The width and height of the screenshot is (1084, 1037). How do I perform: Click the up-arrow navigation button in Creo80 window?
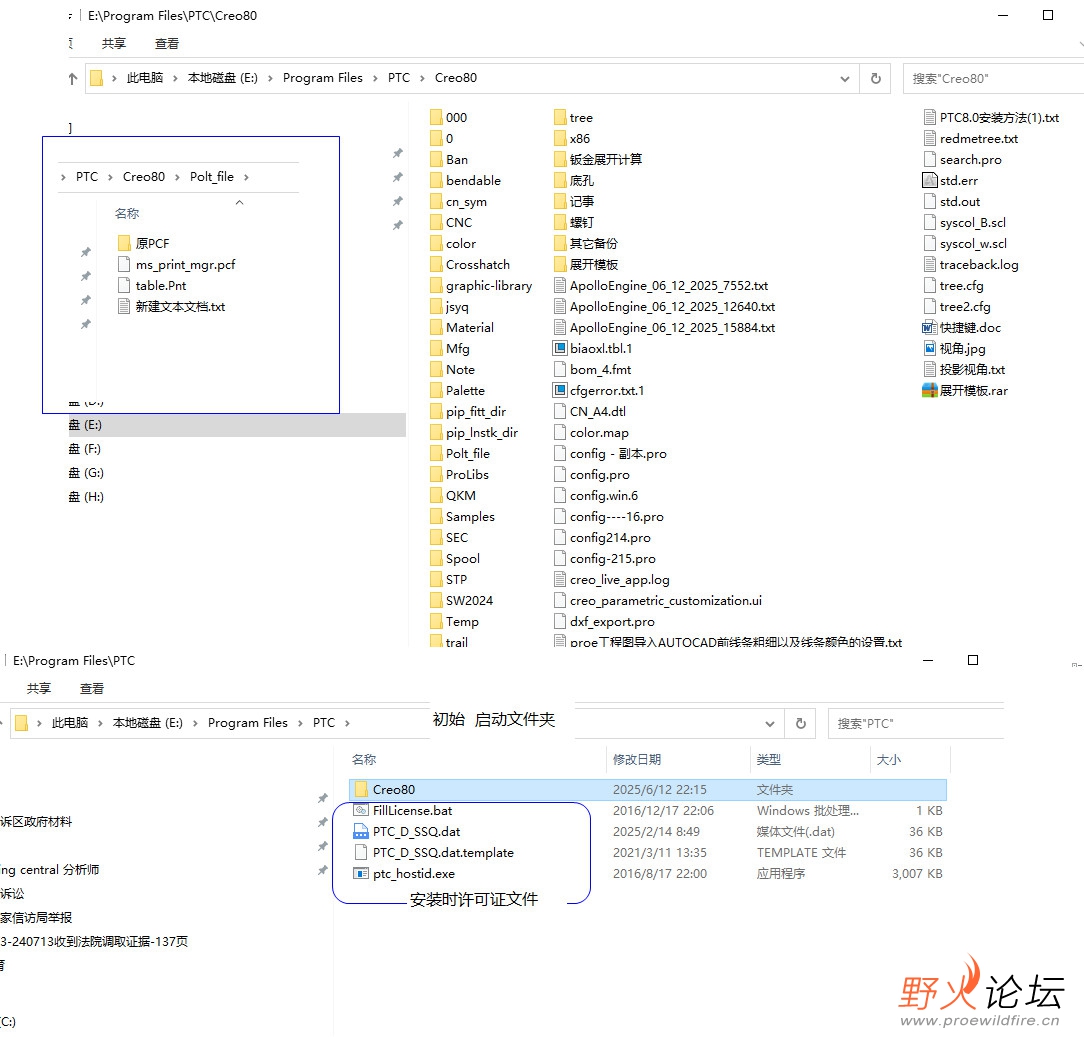pos(73,79)
